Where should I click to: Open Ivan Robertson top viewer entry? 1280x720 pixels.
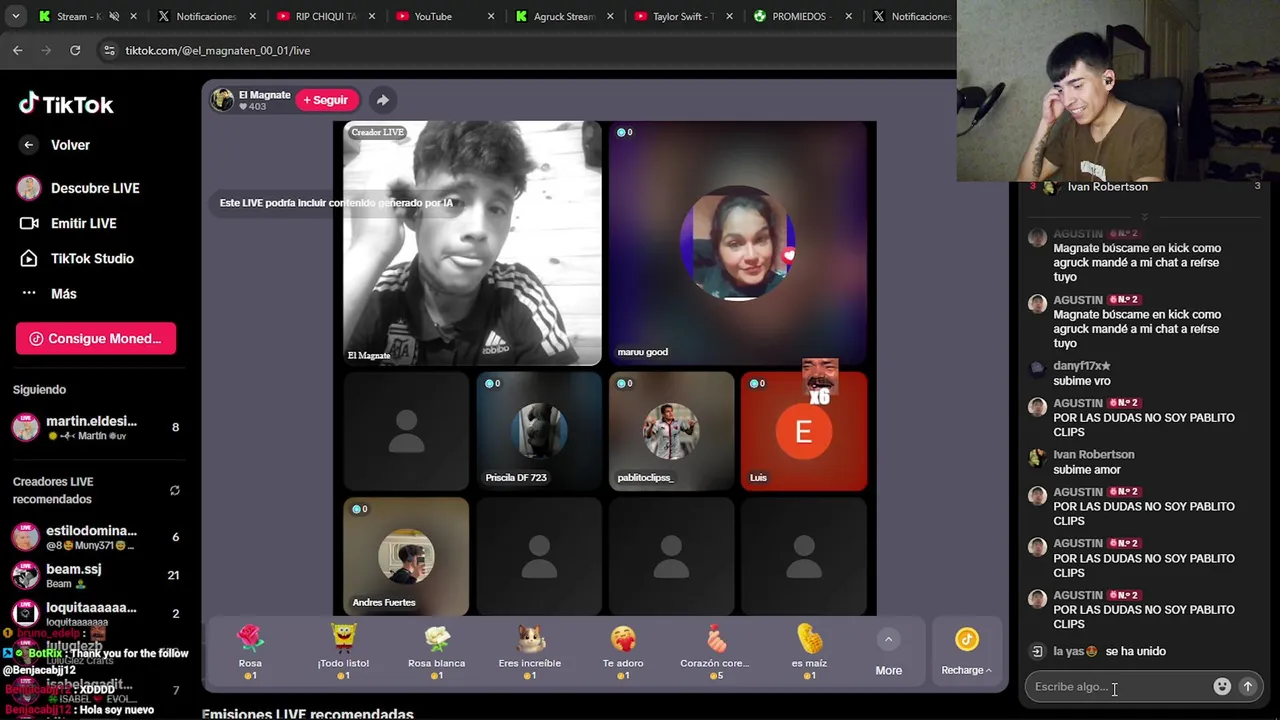[1145, 187]
